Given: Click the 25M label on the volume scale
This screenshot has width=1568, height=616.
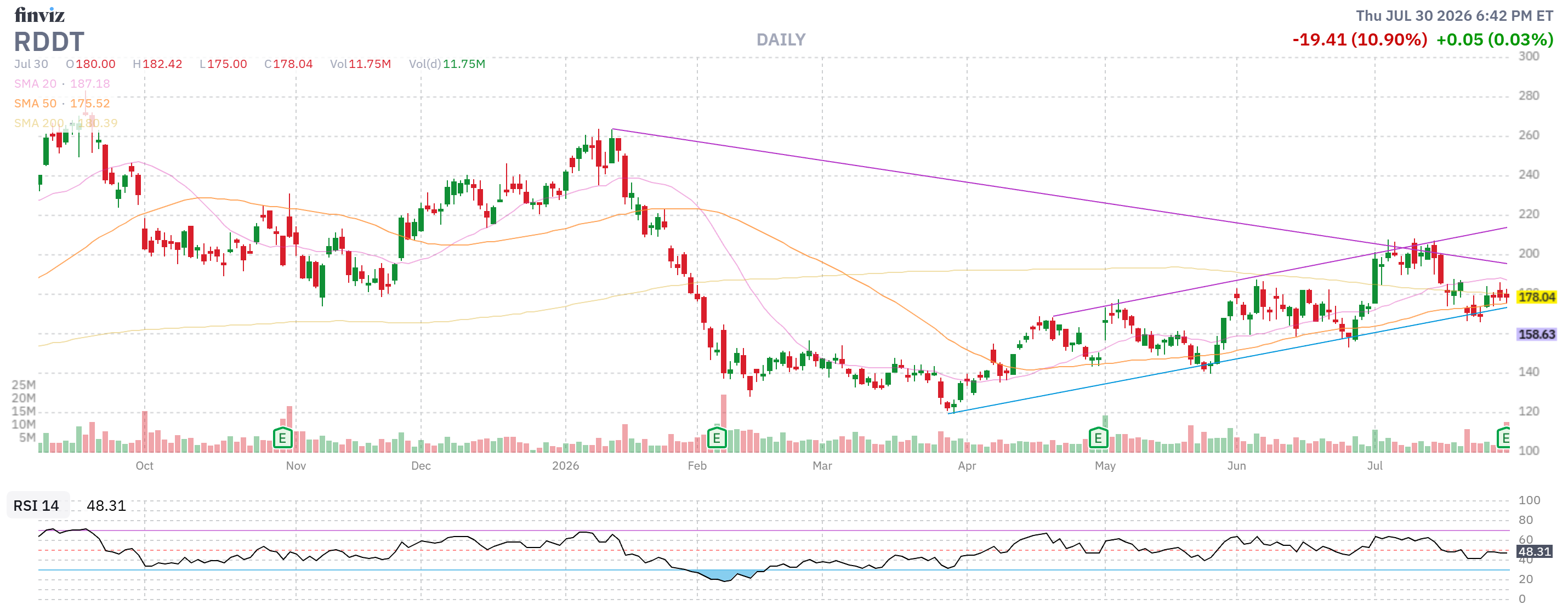Looking at the screenshot, I should coord(24,385).
